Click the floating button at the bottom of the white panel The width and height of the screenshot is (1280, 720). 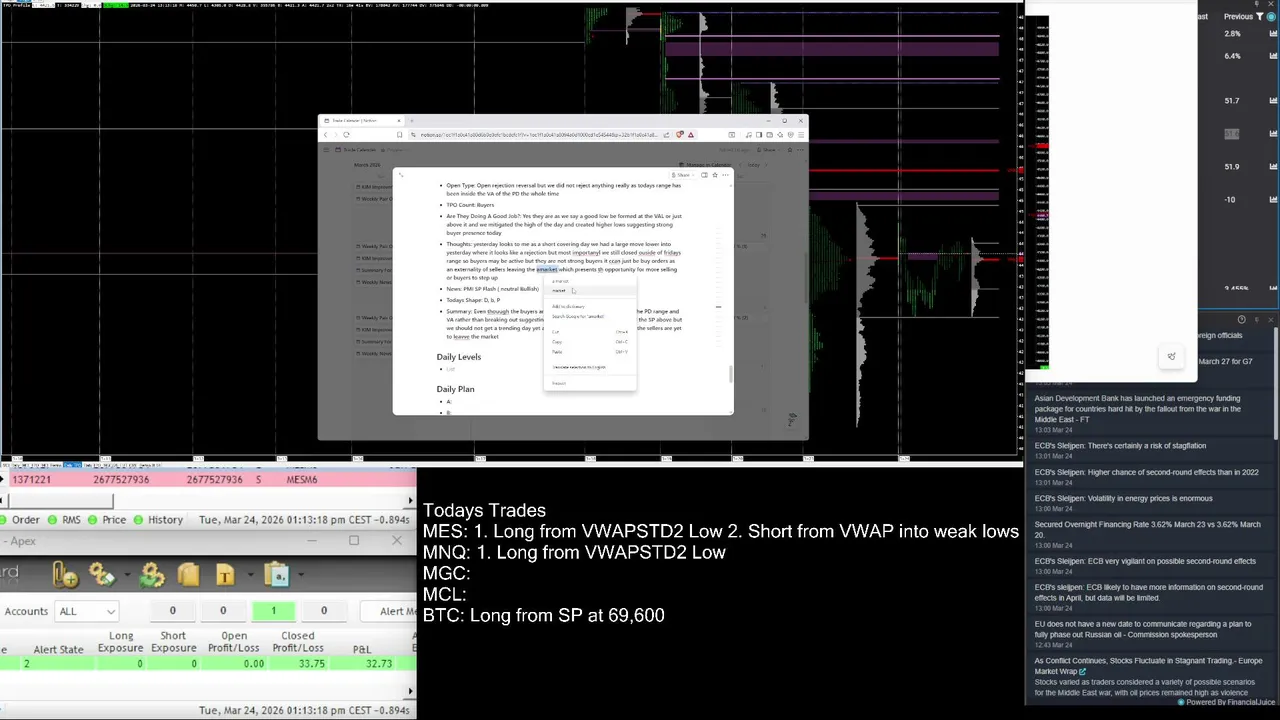[1172, 356]
